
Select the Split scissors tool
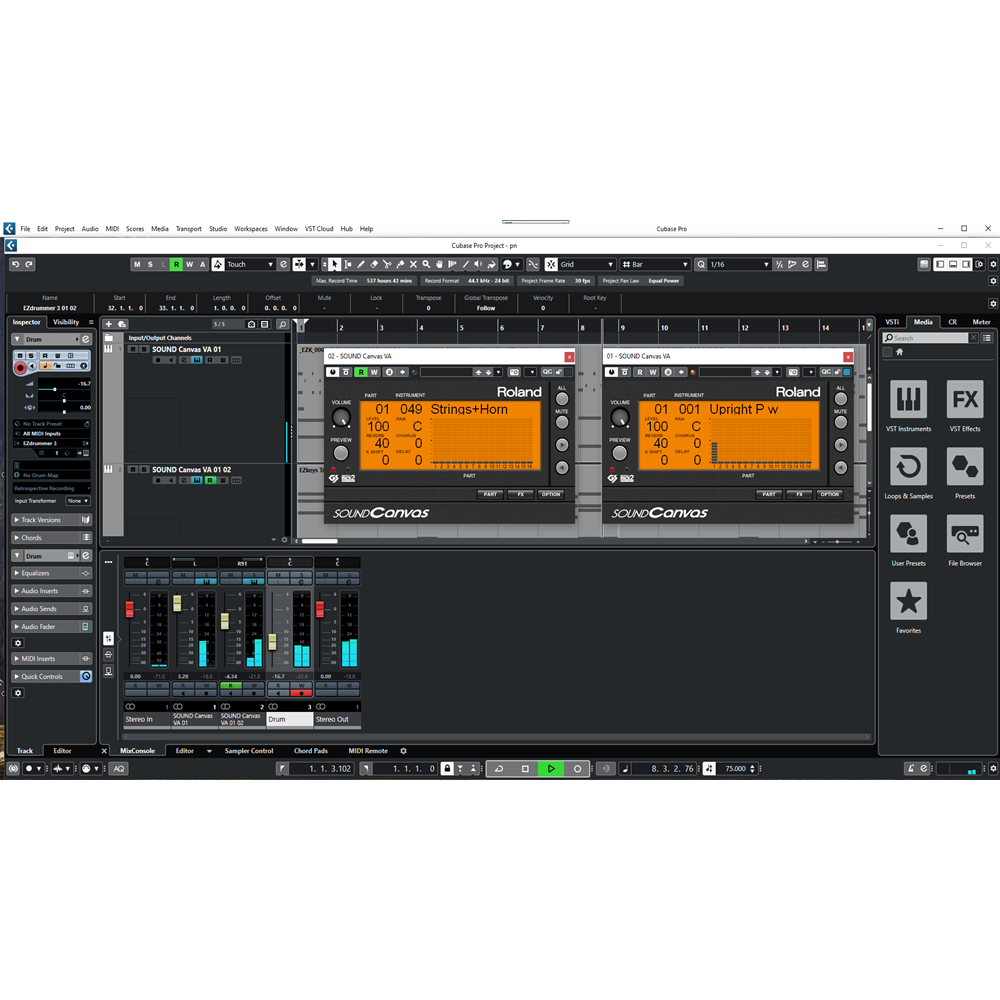click(x=387, y=264)
